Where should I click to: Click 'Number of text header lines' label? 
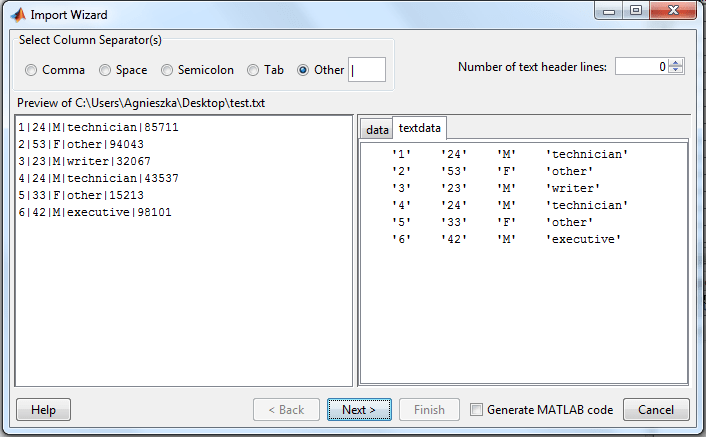coord(532,67)
